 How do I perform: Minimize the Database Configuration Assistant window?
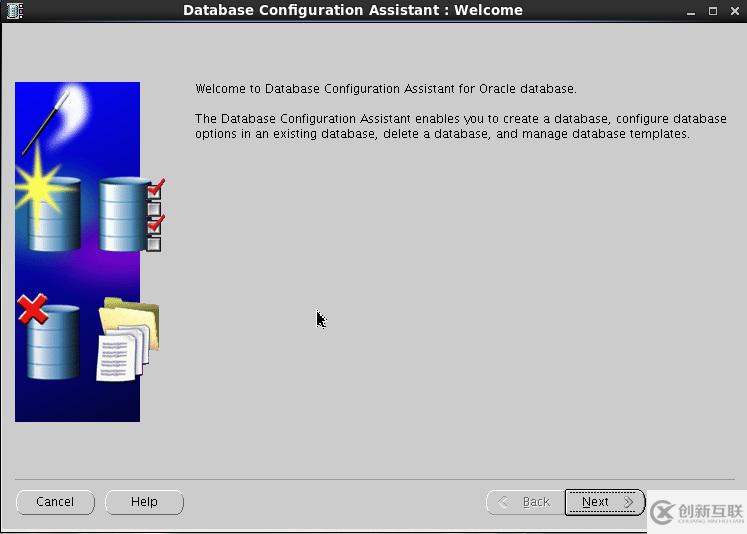[691, 11]
